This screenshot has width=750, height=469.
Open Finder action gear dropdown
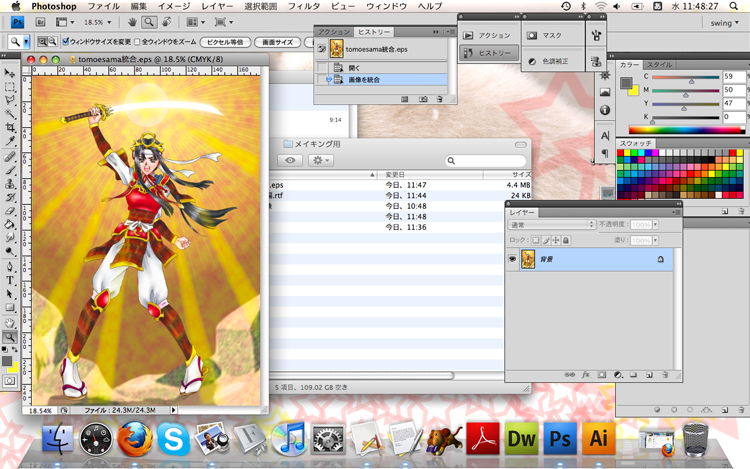pyautogui.click(x=320, y=161)
